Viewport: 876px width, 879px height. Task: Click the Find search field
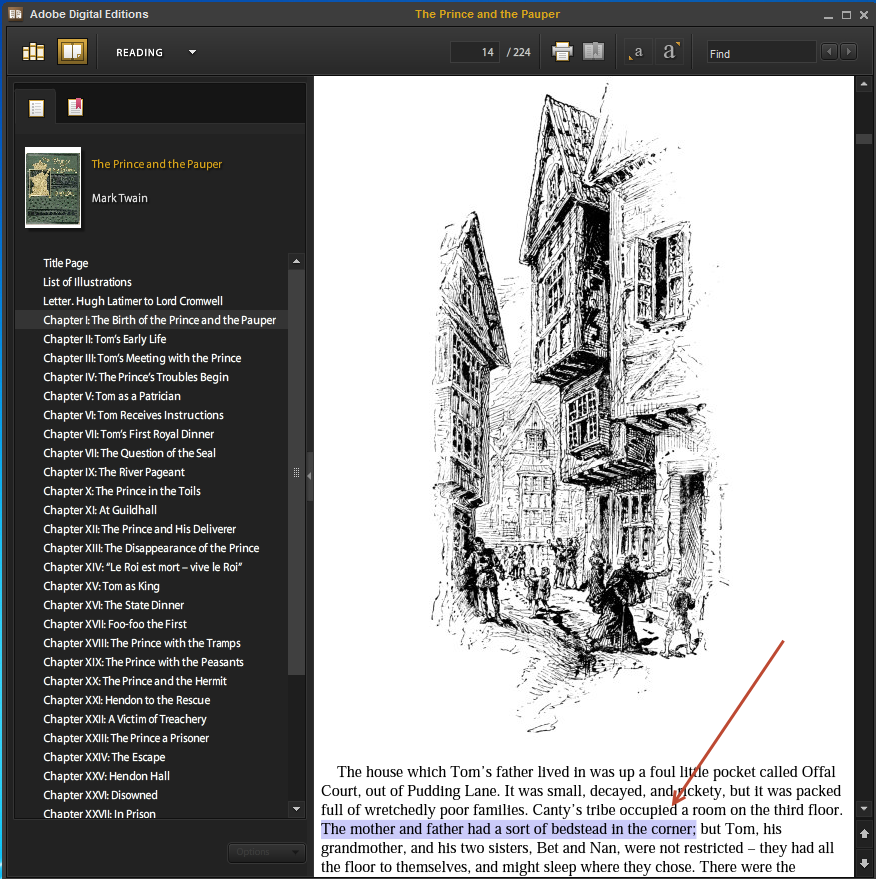(x=761, y=53)
